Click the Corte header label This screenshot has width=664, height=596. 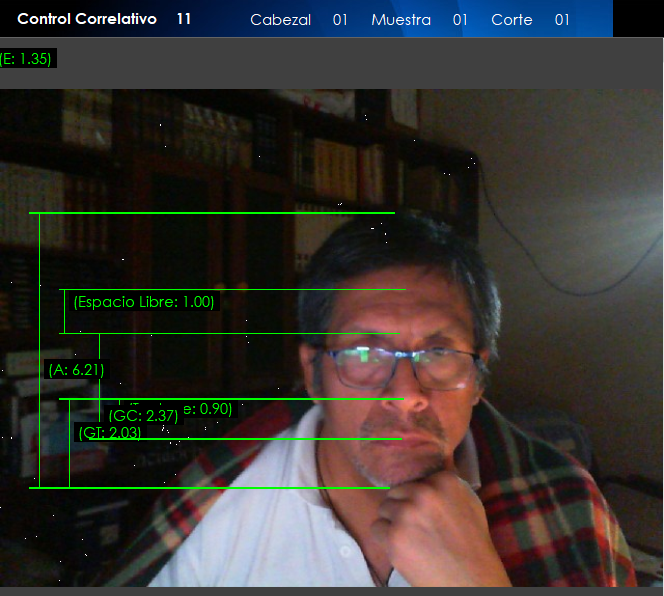(512, 20)
